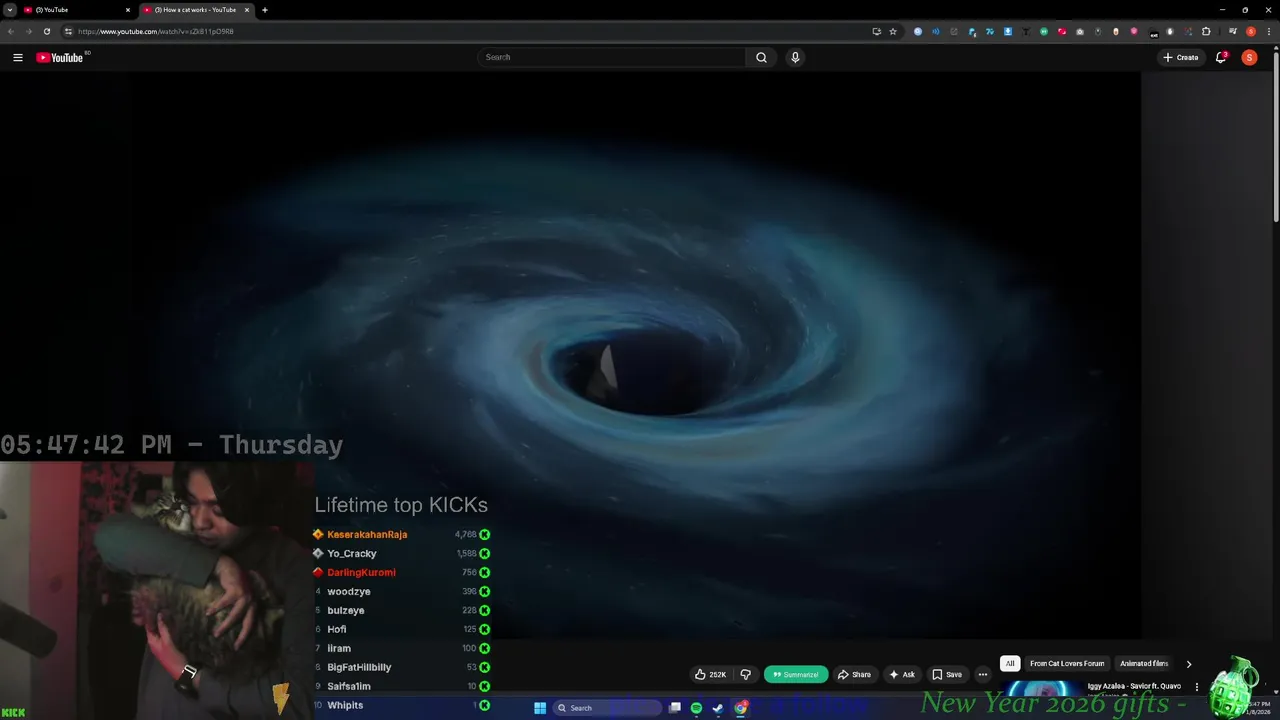Screen dimensions: 1280x720
Task: Open the options menu for the Iggy Azalea video
Action: point(1197,687)
